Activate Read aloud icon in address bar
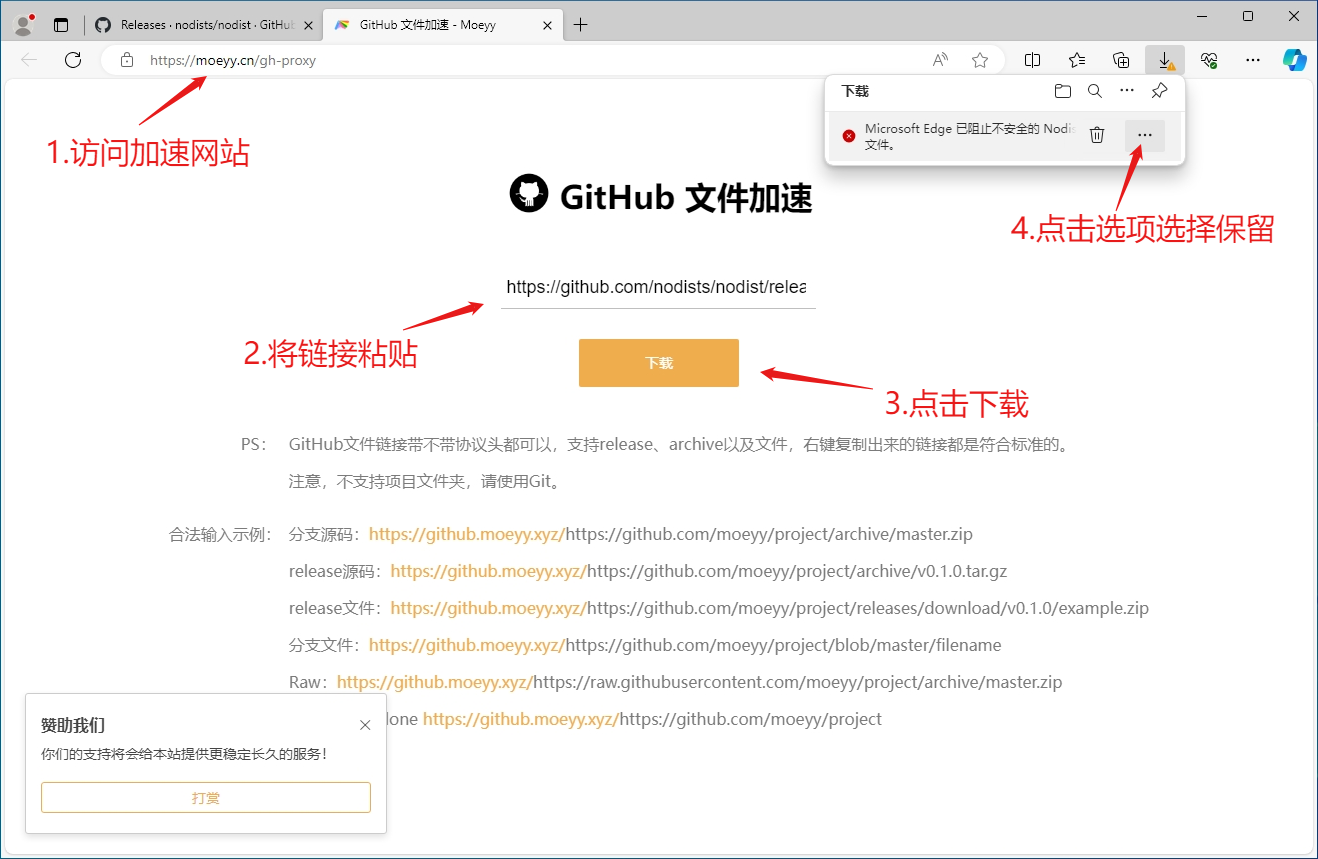This screenshot has width=1318, height=859. click(940, 60)
